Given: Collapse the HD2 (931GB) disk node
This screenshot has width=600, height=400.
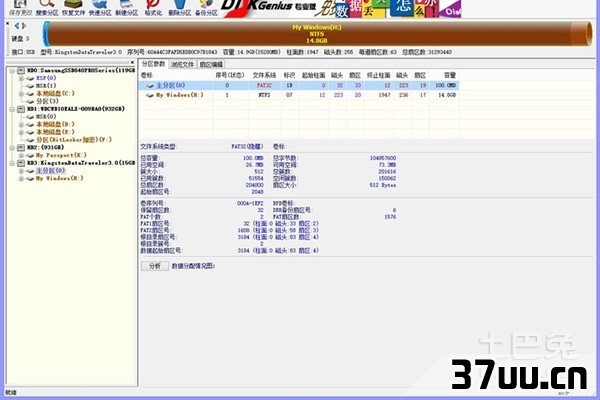Looking at the screenshot, I should tap(12, 147).
